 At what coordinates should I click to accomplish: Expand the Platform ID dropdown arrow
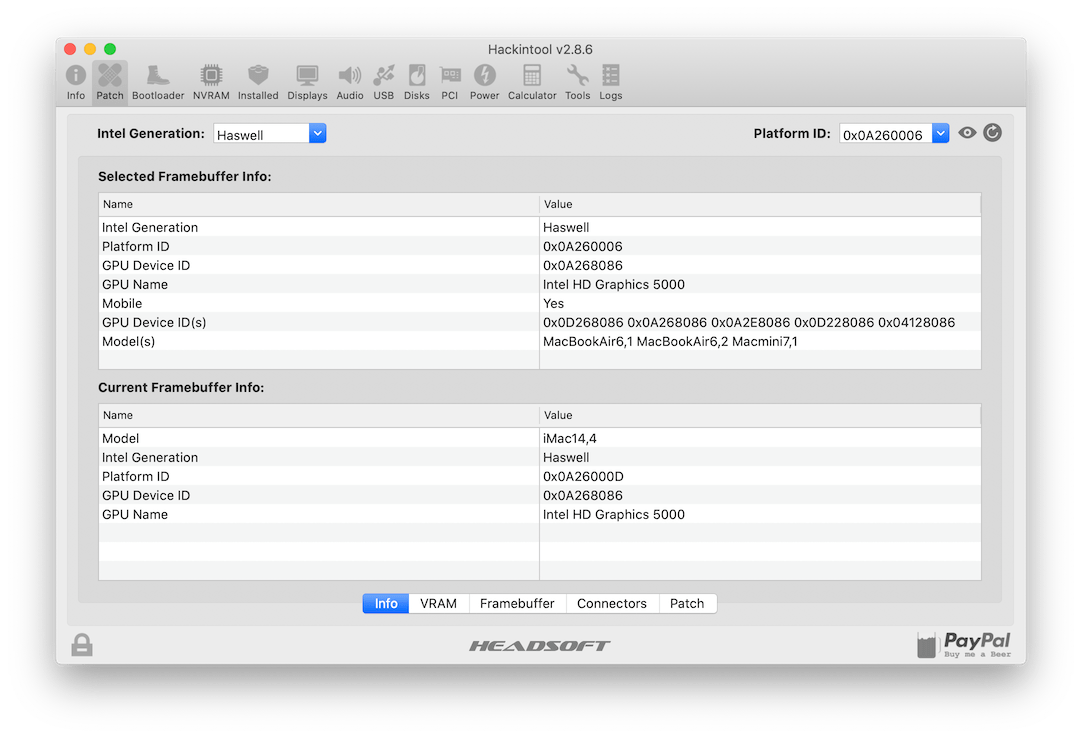(x=941, y=133)
